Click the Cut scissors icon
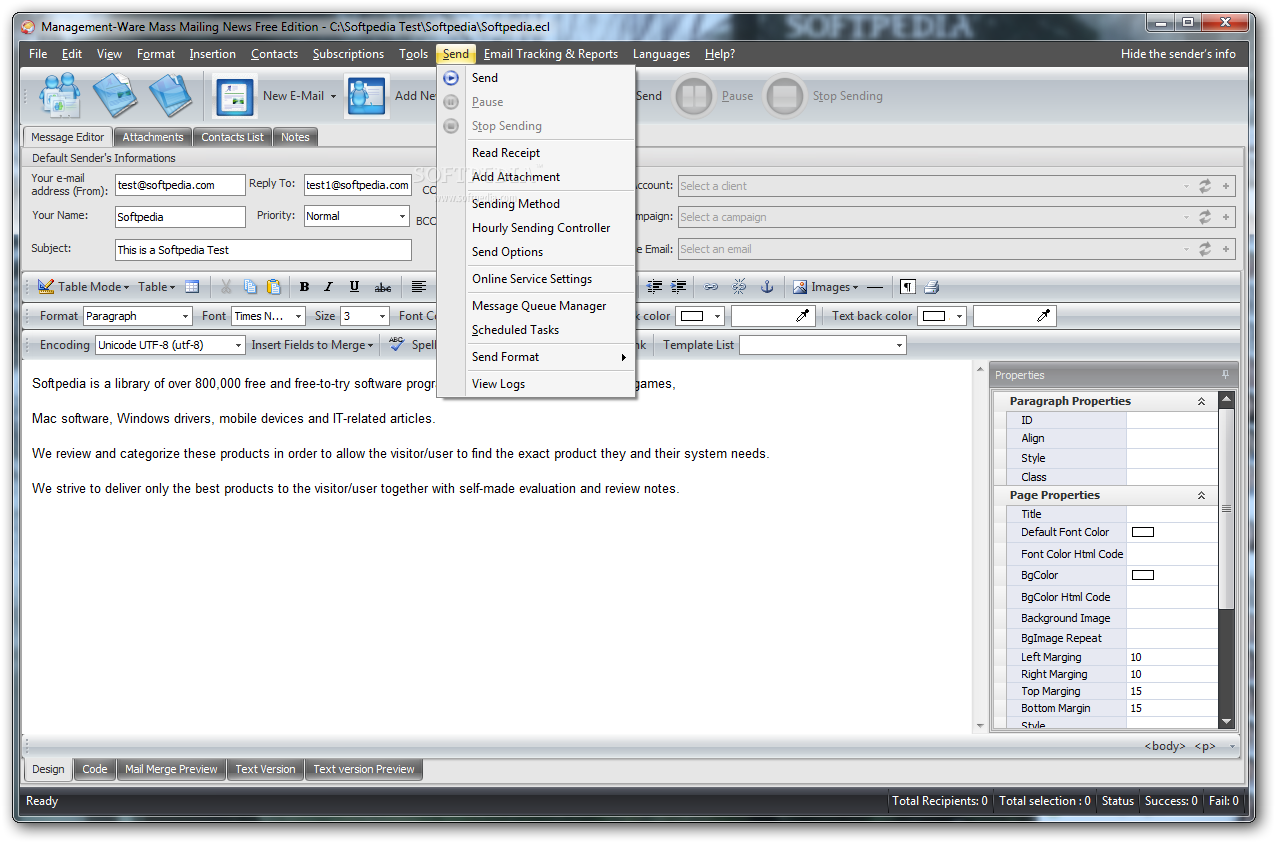The image size is (1276, 843). [x=226, y=287]
